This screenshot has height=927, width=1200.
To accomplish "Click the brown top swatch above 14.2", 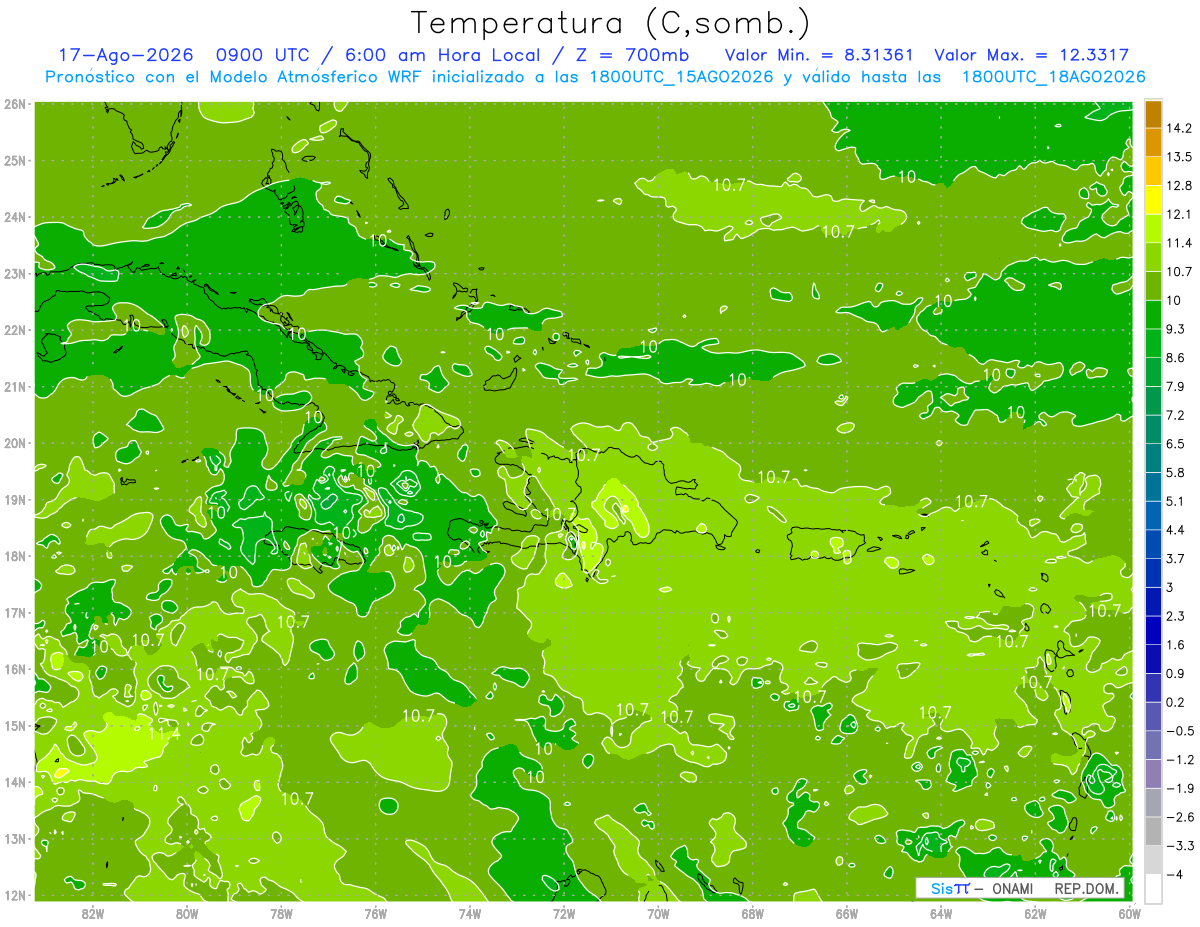I will (x=1153, y=114).
